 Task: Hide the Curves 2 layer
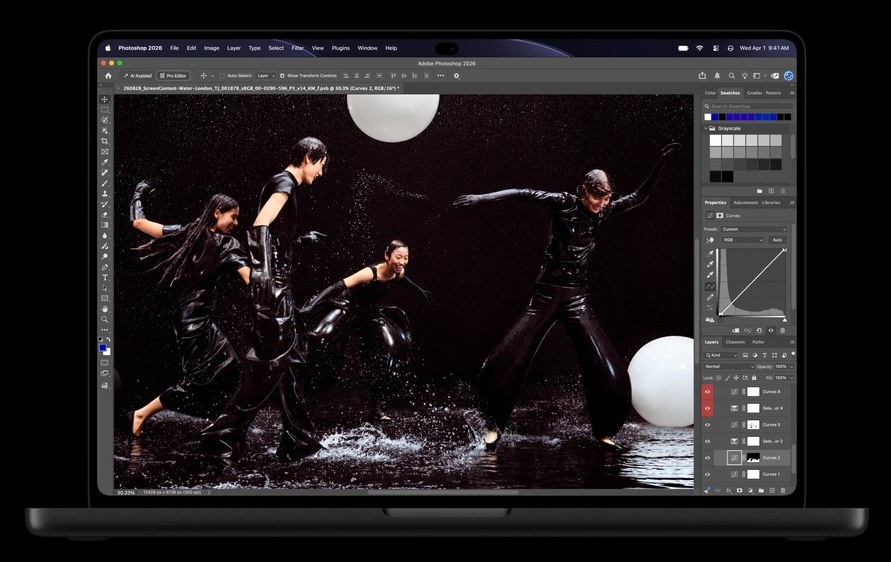pyautogui.click(x=707, y=457)
